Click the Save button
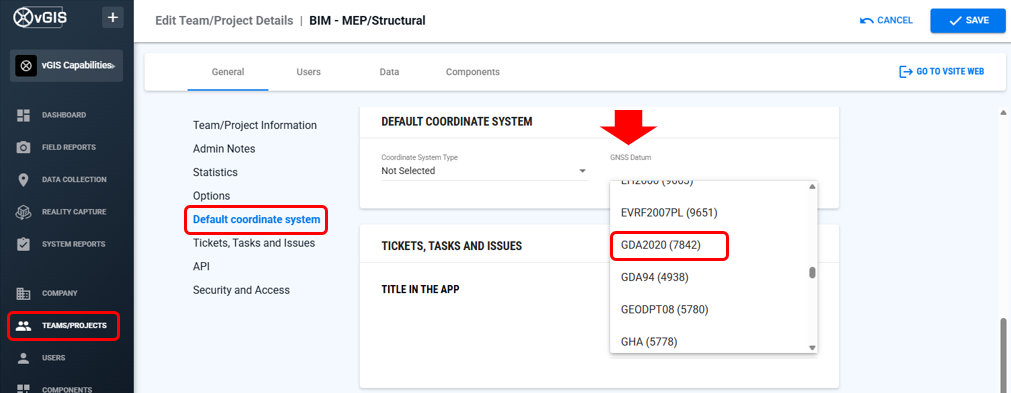Image resolution: width=1011 pixels, height=393 pixels. click(x=968, y=21)
